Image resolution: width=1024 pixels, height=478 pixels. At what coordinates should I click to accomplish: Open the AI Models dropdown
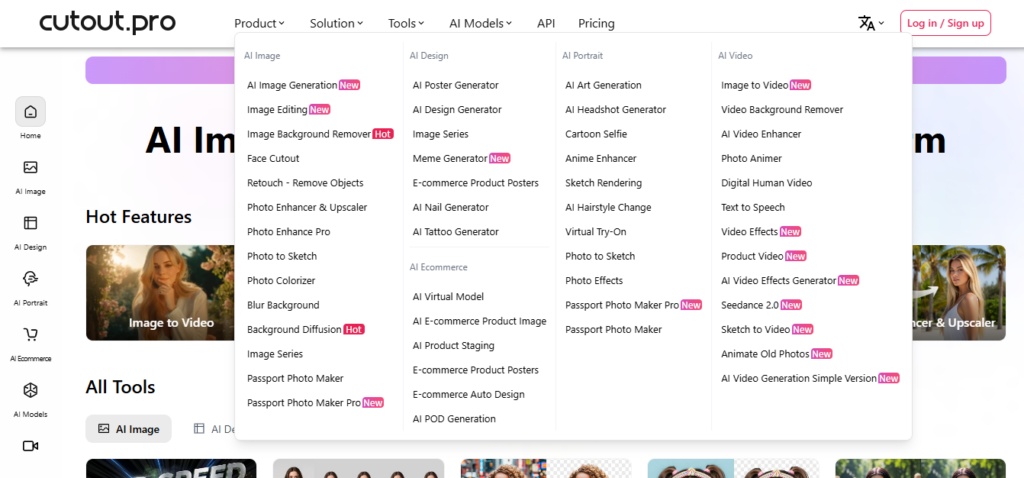[x=481, y=23]
